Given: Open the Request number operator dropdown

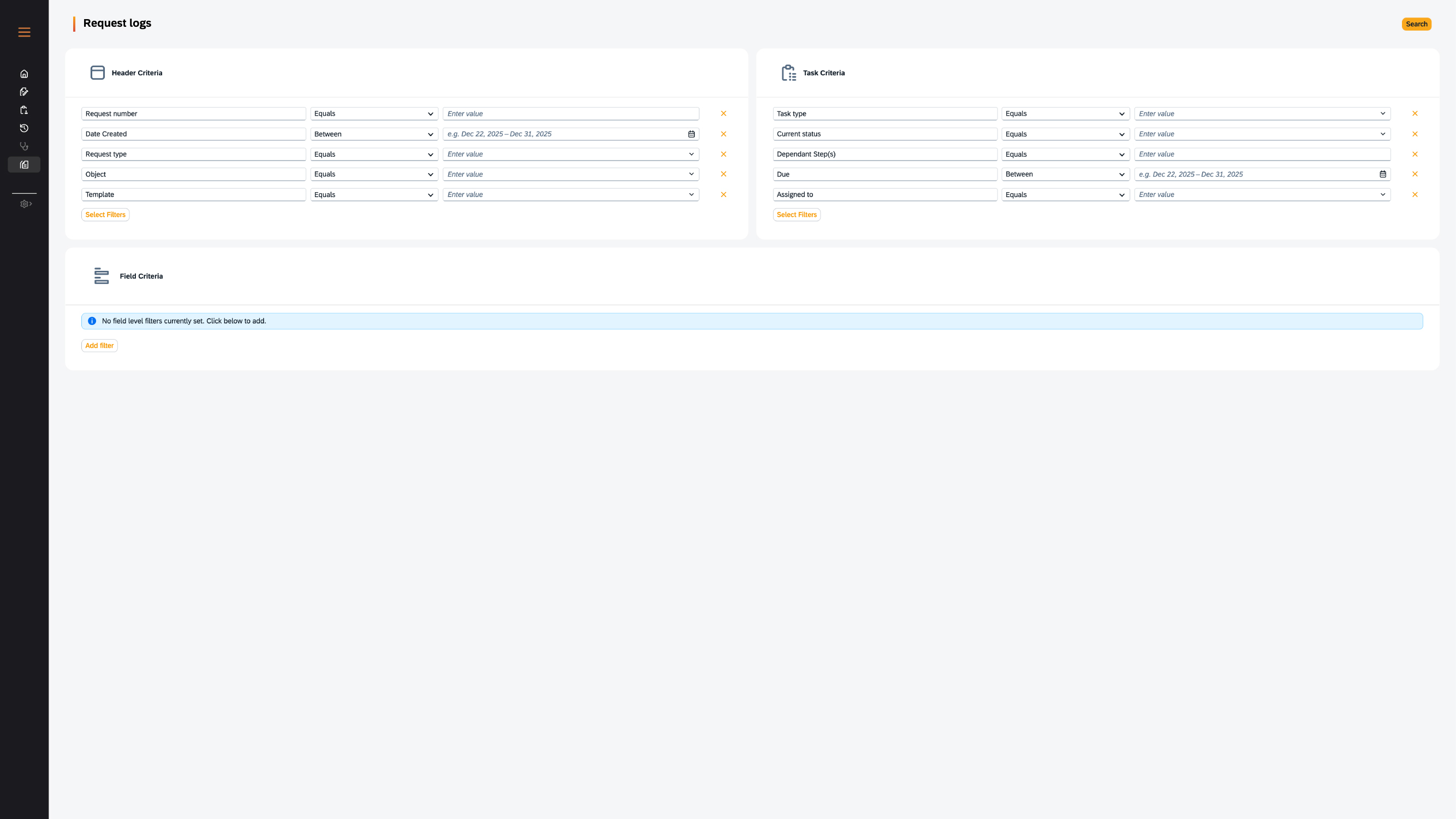Looking at the screenshot, I should click(x=374, y=114).
